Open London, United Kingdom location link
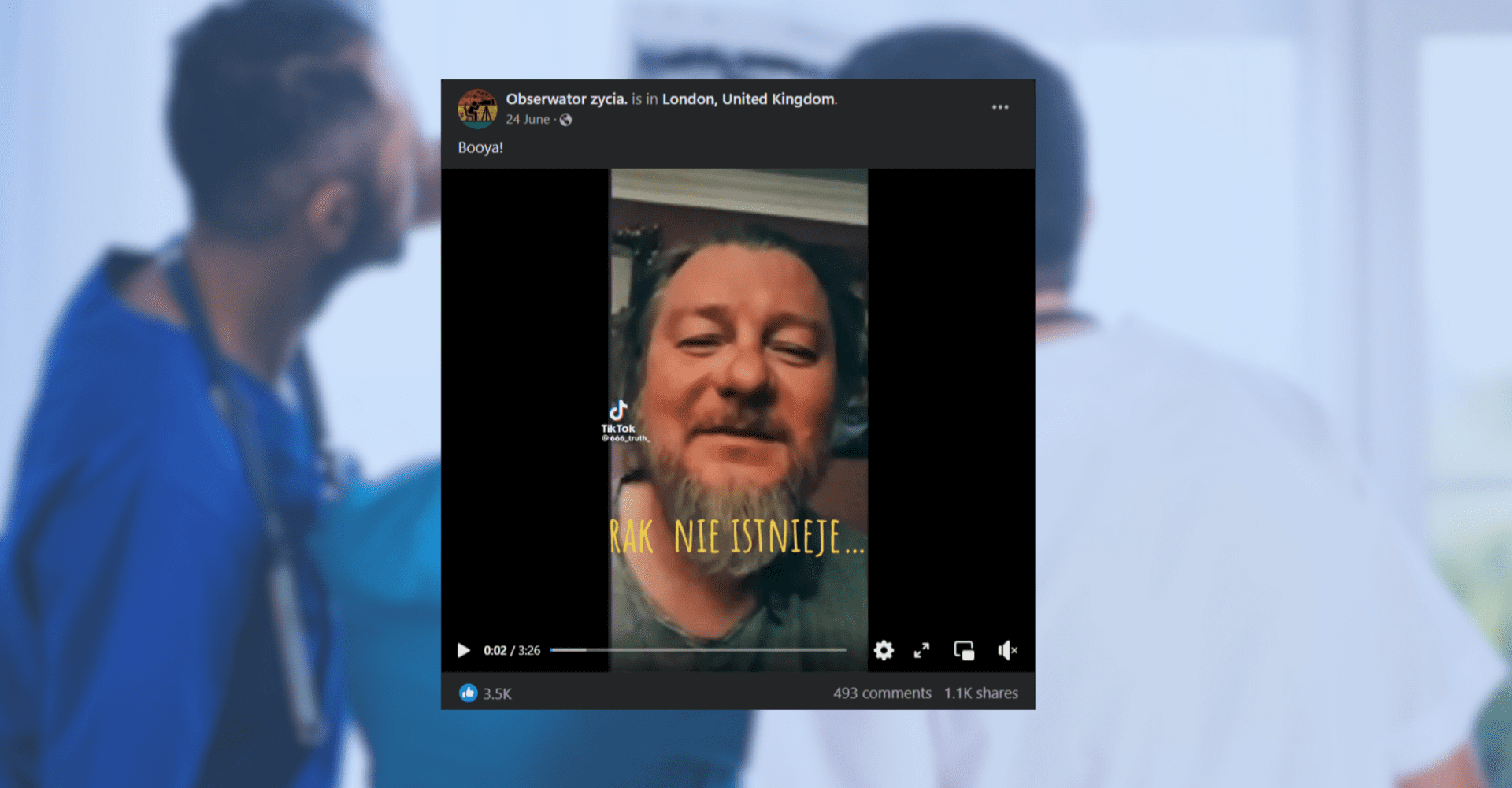 pos(748,99)
